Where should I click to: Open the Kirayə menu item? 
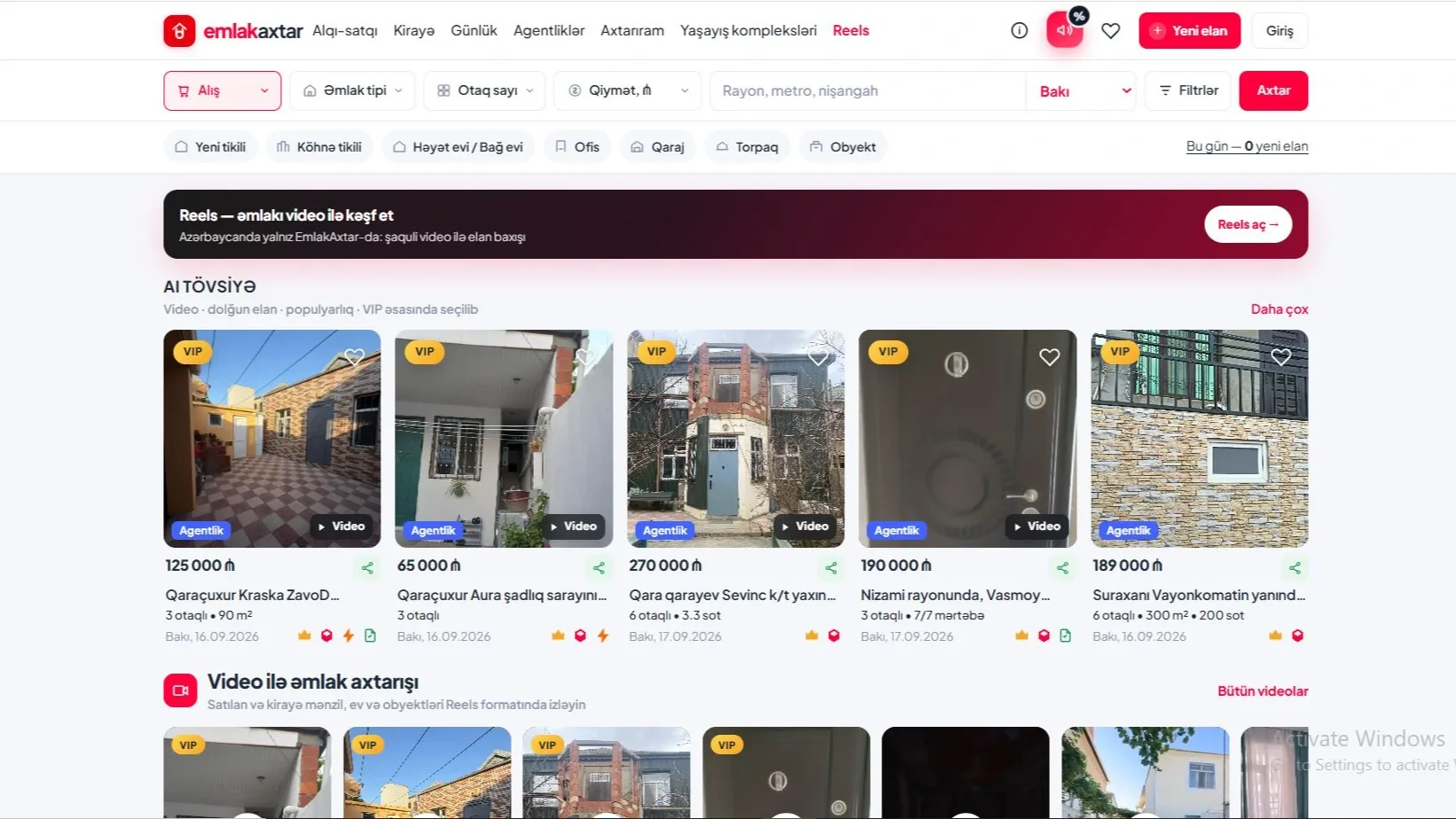coord(414,30)
